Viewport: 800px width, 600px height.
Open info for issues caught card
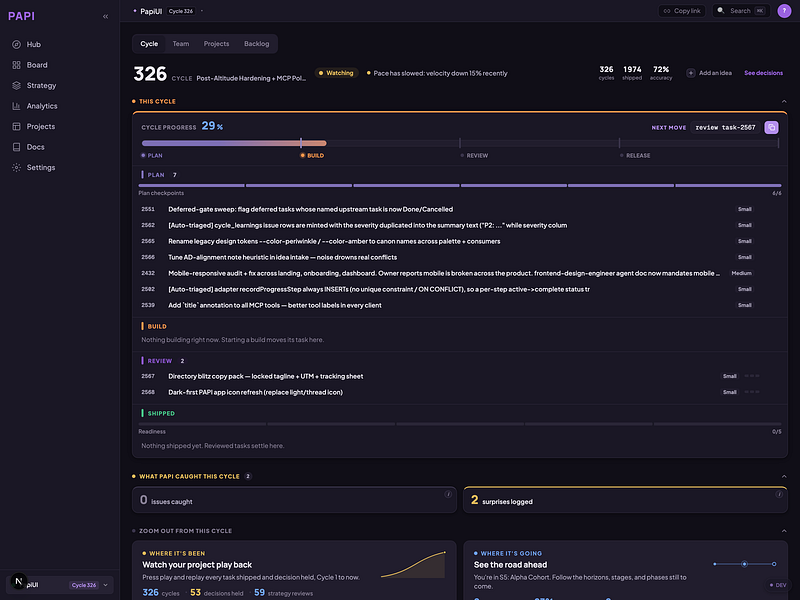click(448, 494)
